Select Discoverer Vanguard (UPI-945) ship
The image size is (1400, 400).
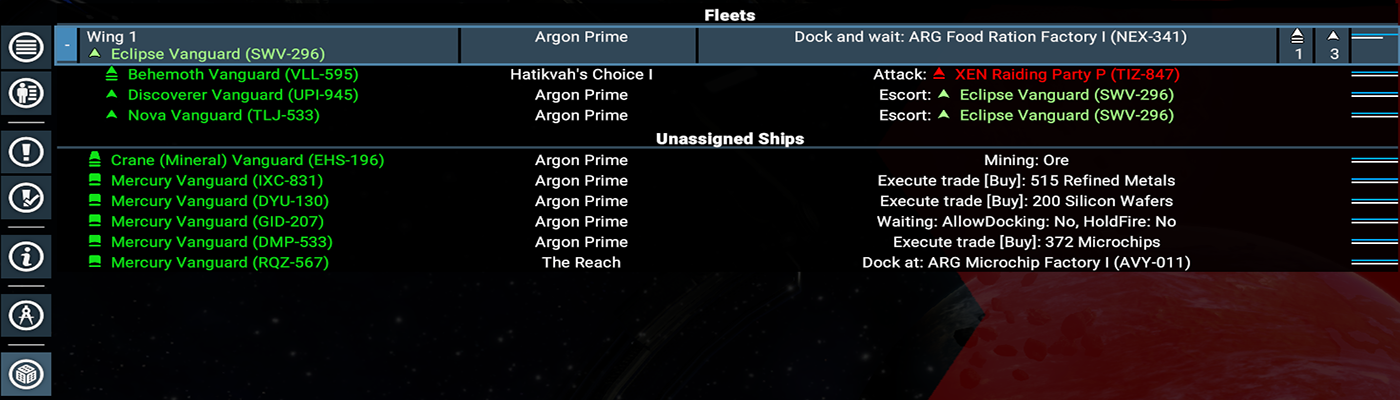click(x=242, y=95)
